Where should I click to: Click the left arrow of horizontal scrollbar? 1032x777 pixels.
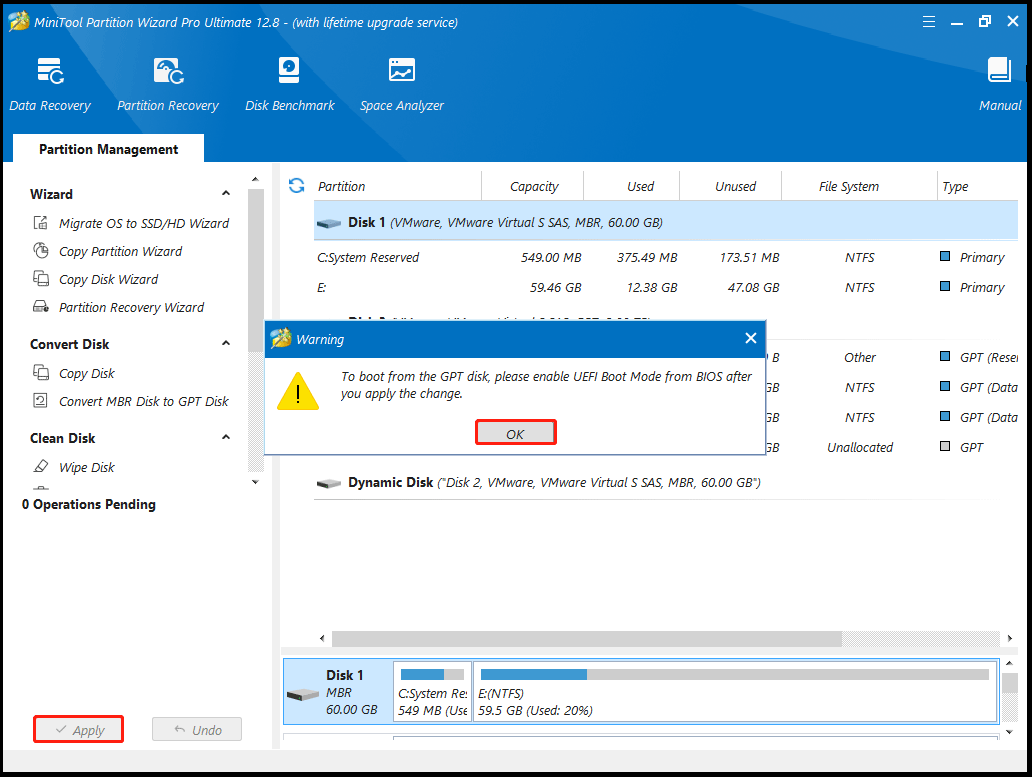322,638
